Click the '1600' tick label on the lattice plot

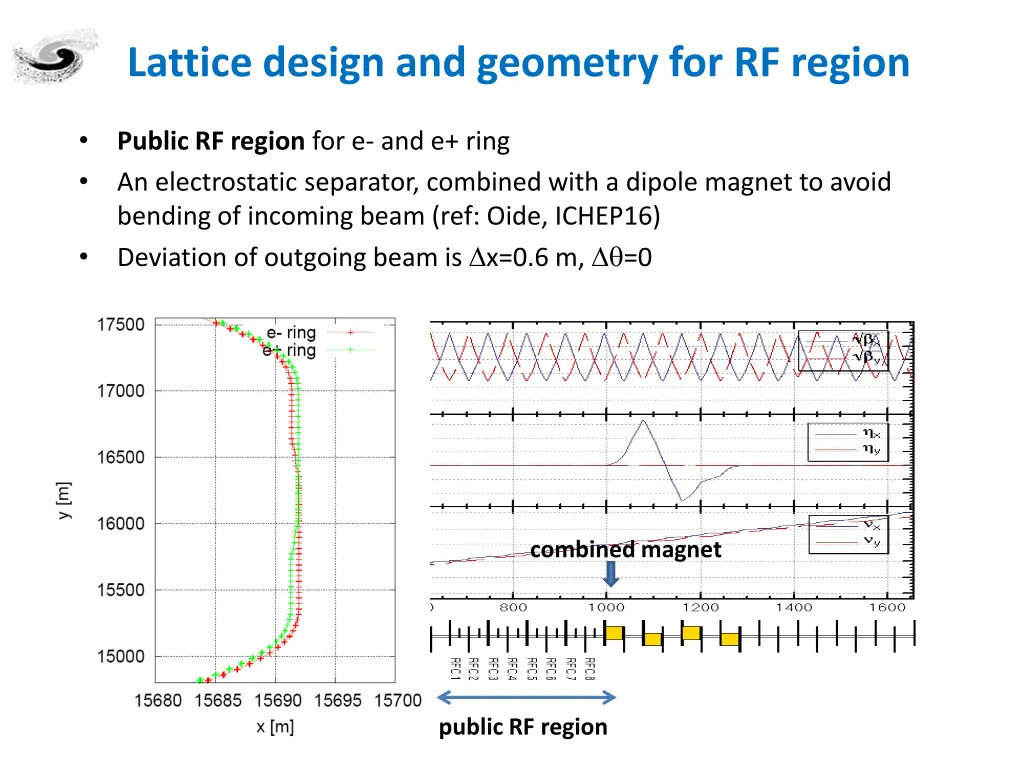click(x=888, y=607)
